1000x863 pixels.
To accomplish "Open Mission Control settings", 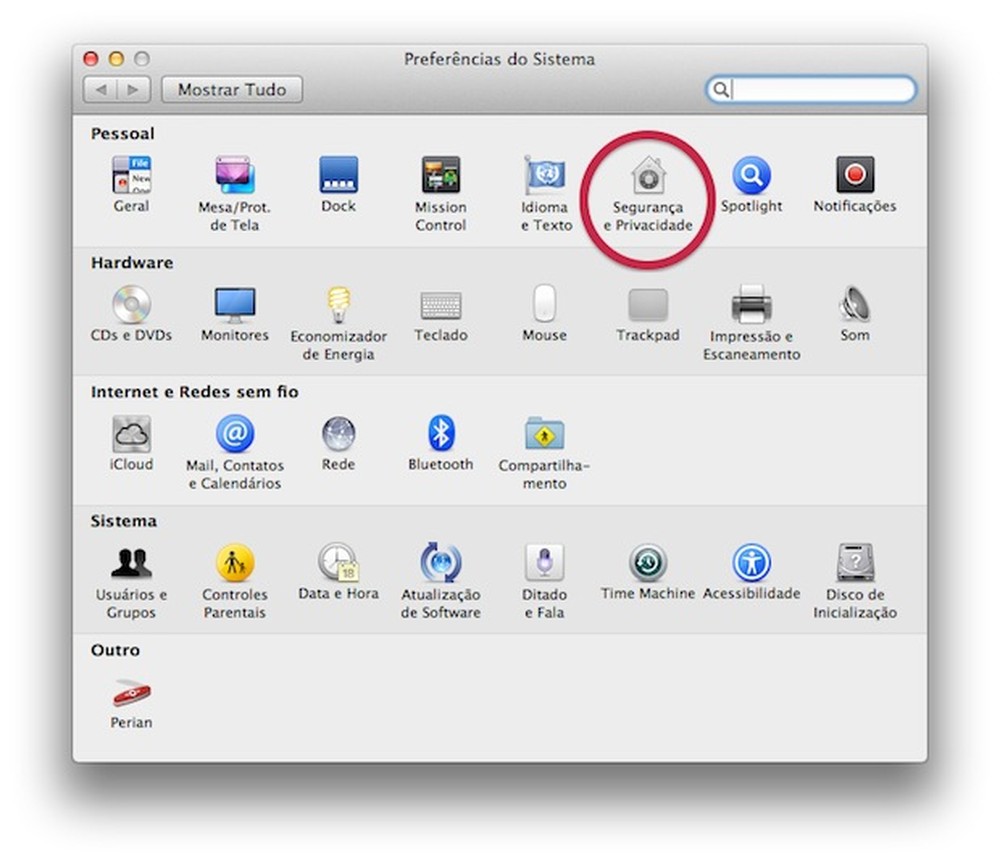I will tap(440, 176).
